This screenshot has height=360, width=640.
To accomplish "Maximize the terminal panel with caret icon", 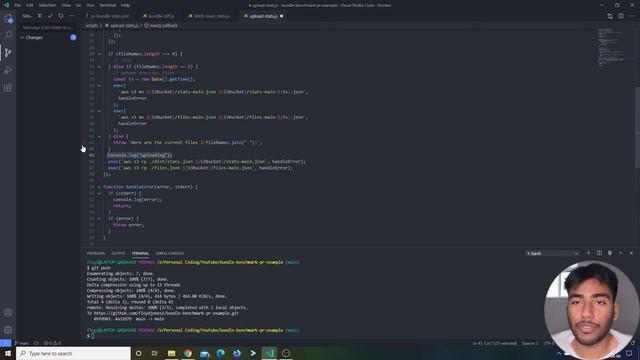I will 620,253.
